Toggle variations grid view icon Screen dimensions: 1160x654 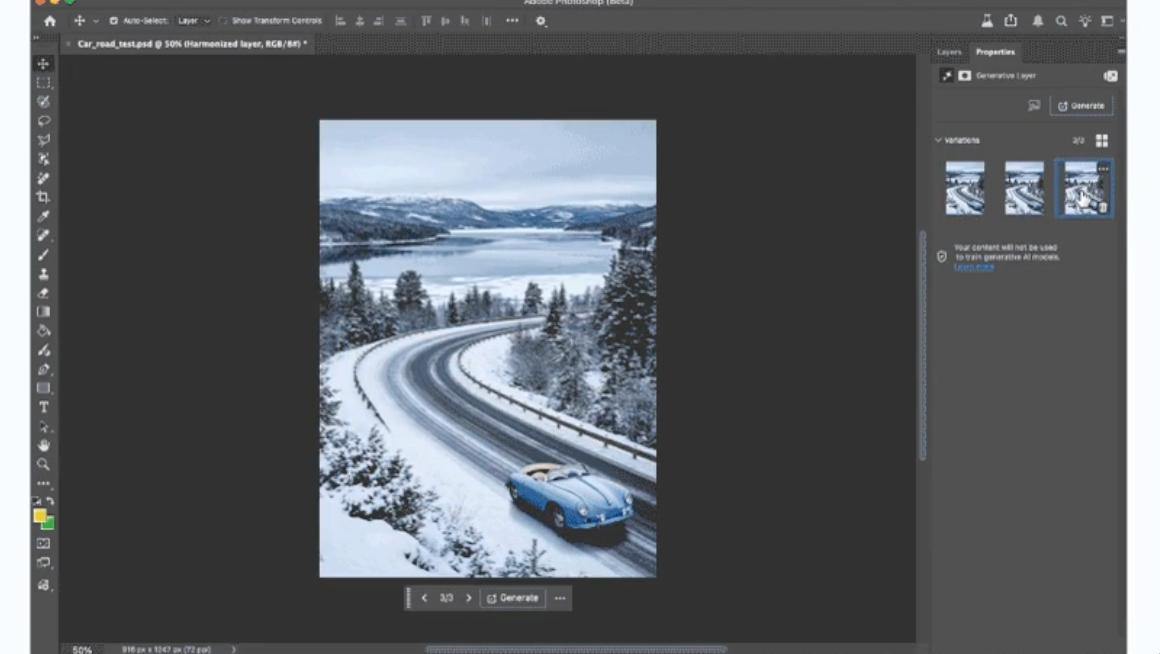click(x=1102, y=141)
